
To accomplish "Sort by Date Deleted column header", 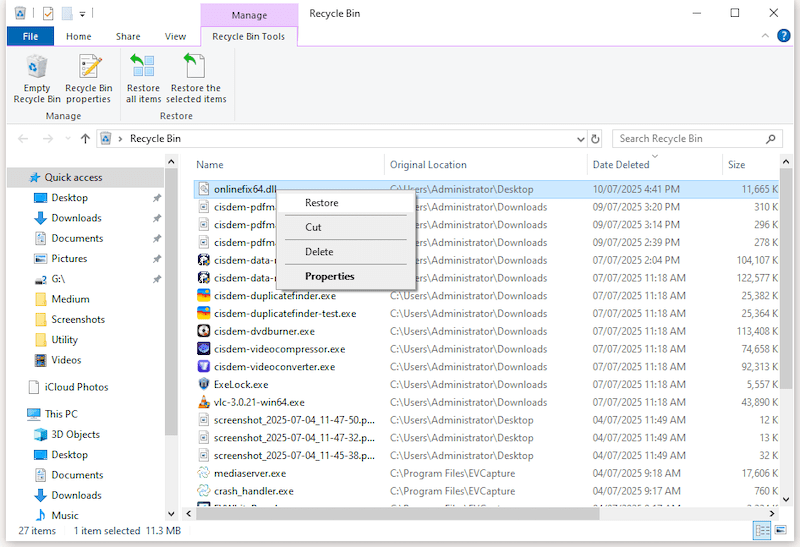I will tap(620, 165).
